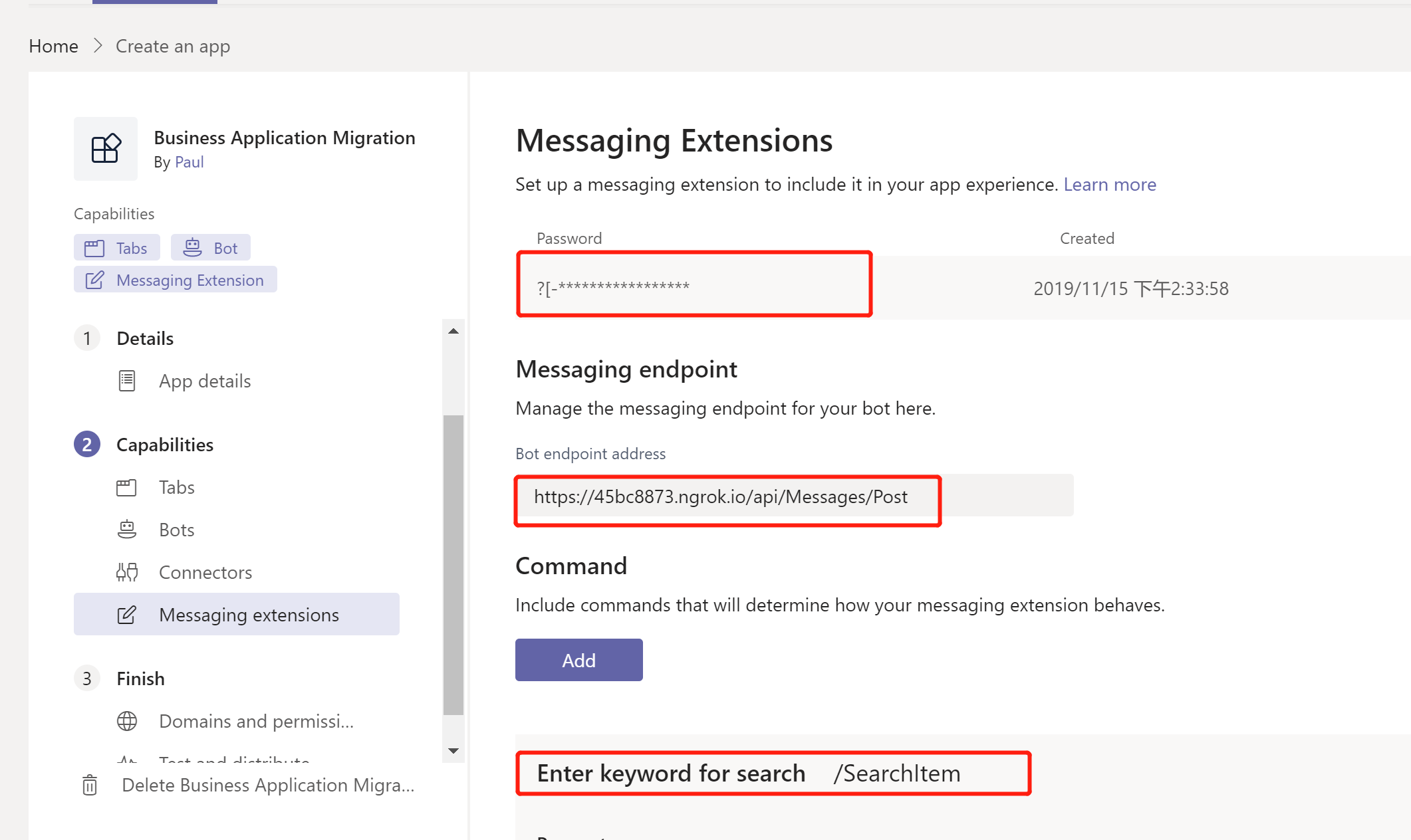
Task: Select the Messaging Extension capability chip
Action: [176, 280]
